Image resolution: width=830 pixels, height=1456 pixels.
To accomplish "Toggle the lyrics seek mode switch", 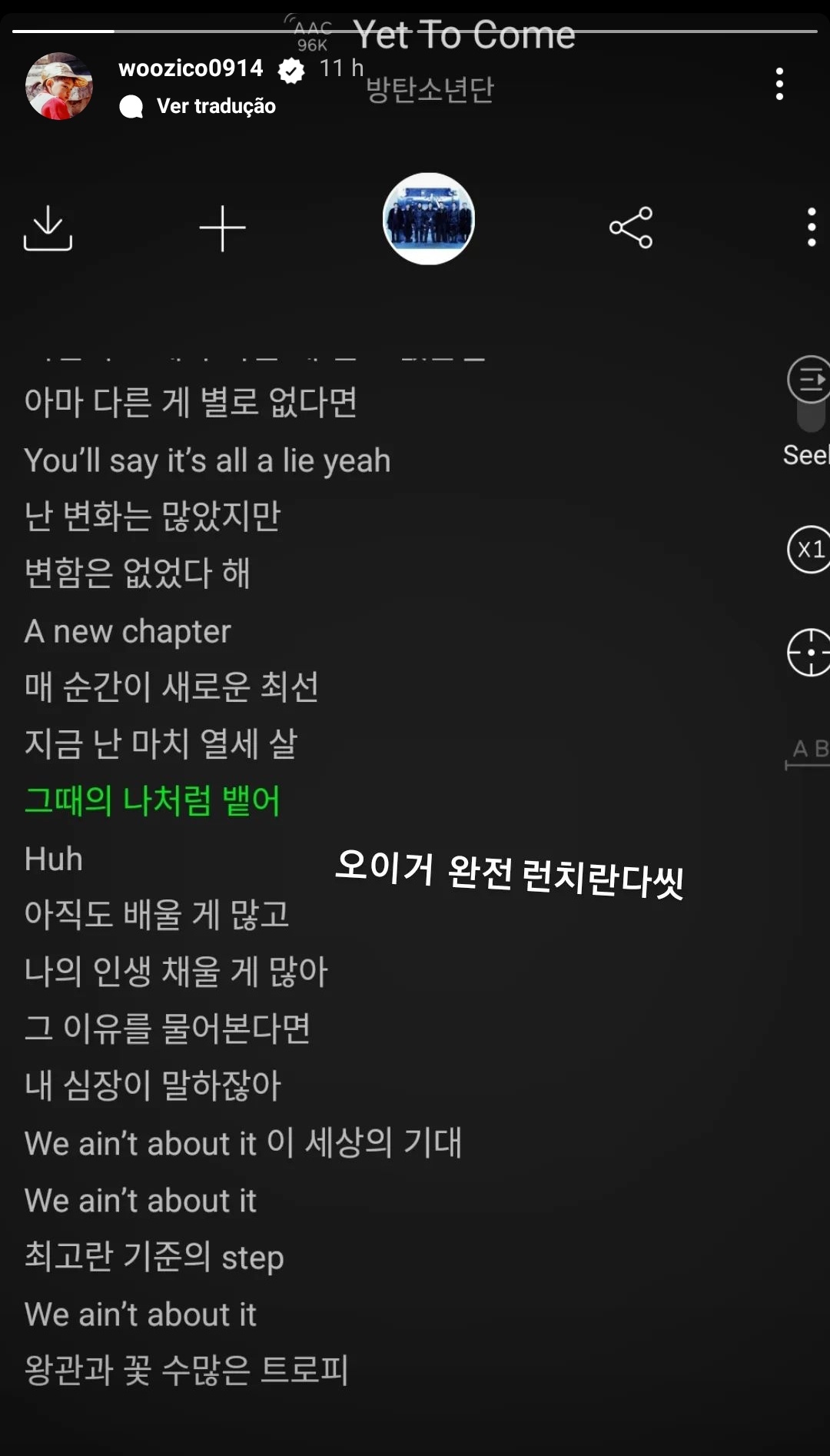I will click(808, 394).
